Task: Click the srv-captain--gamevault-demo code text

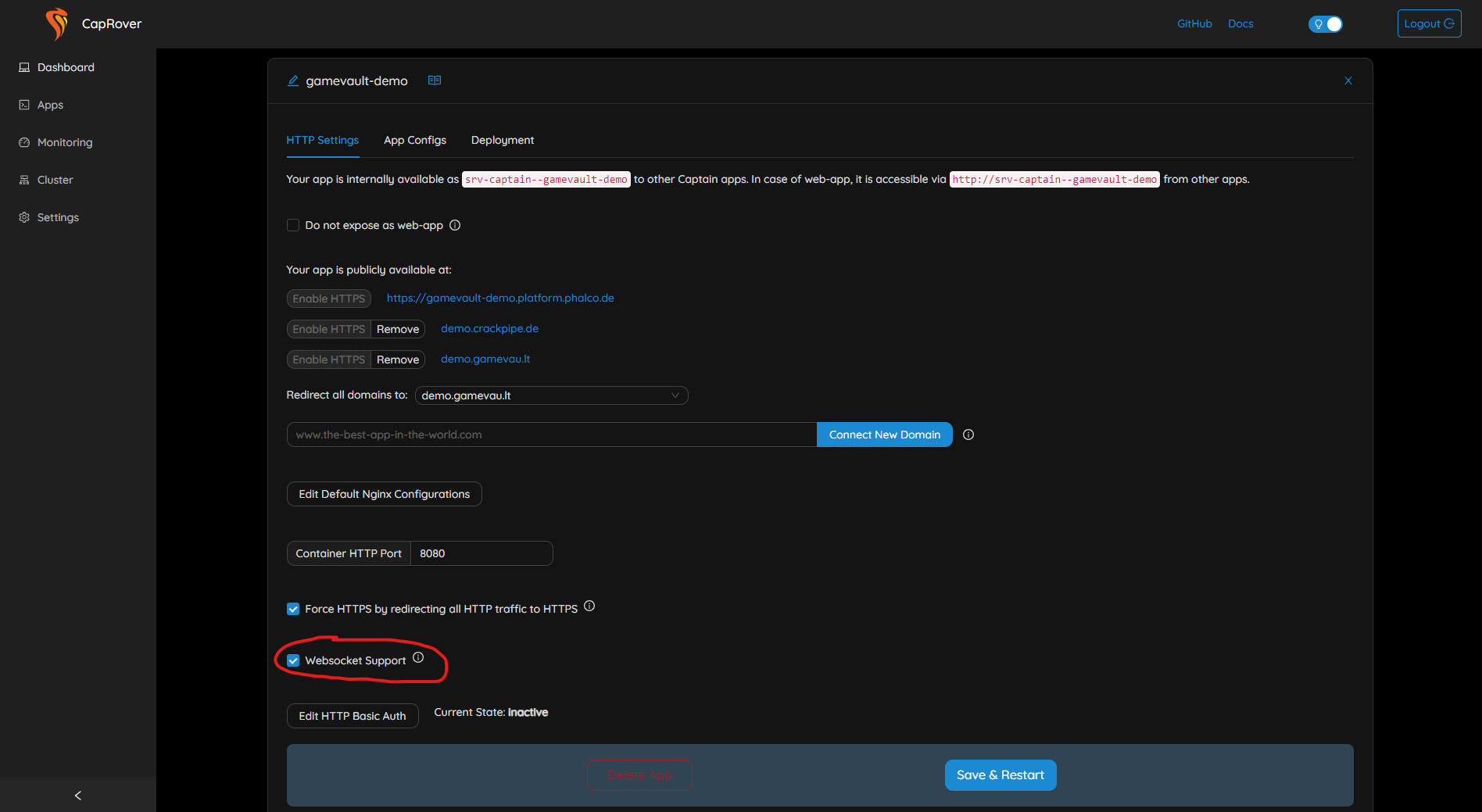Action: pos(546,179)
